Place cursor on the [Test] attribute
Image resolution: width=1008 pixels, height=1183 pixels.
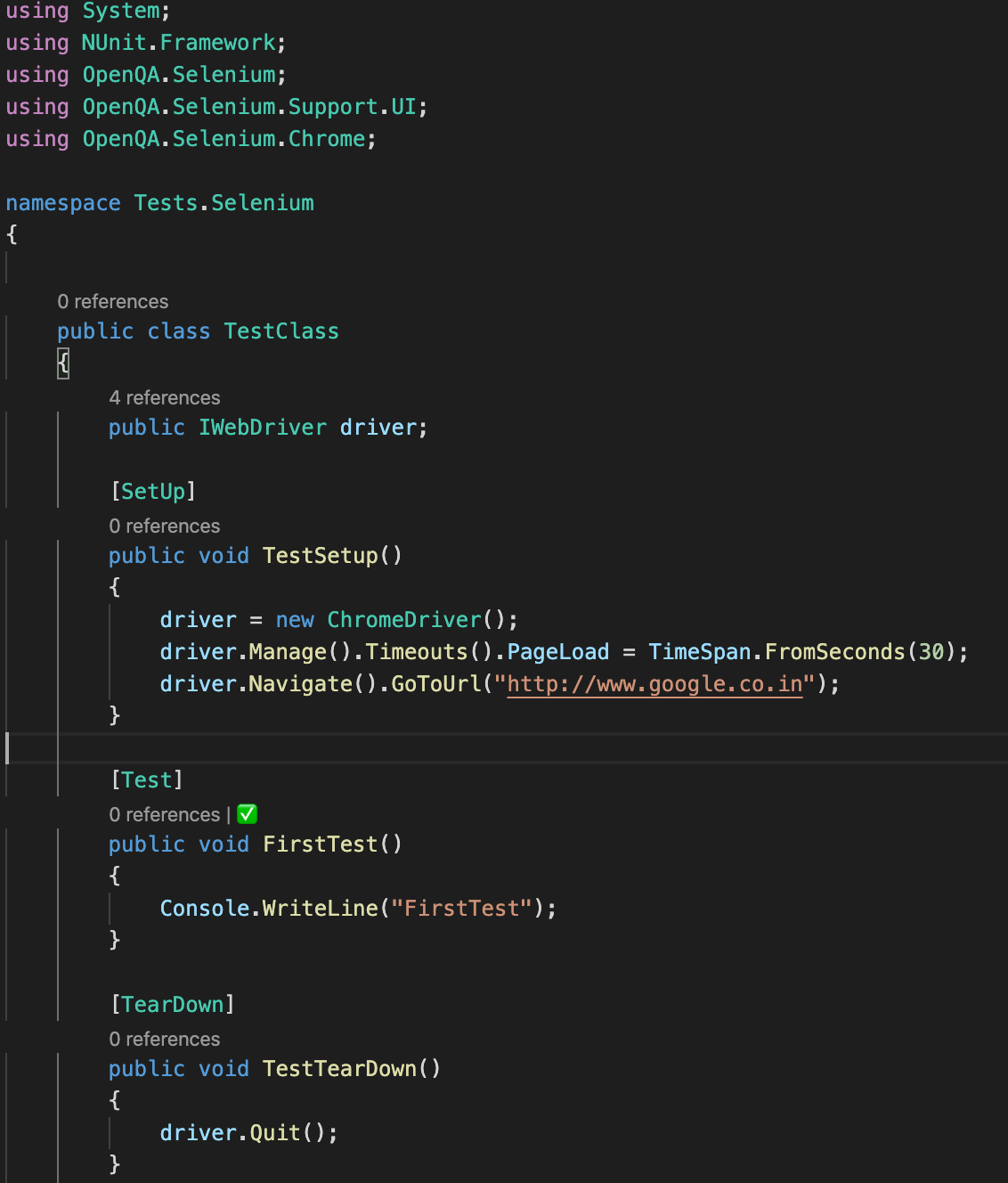click(x=146, y=779)
